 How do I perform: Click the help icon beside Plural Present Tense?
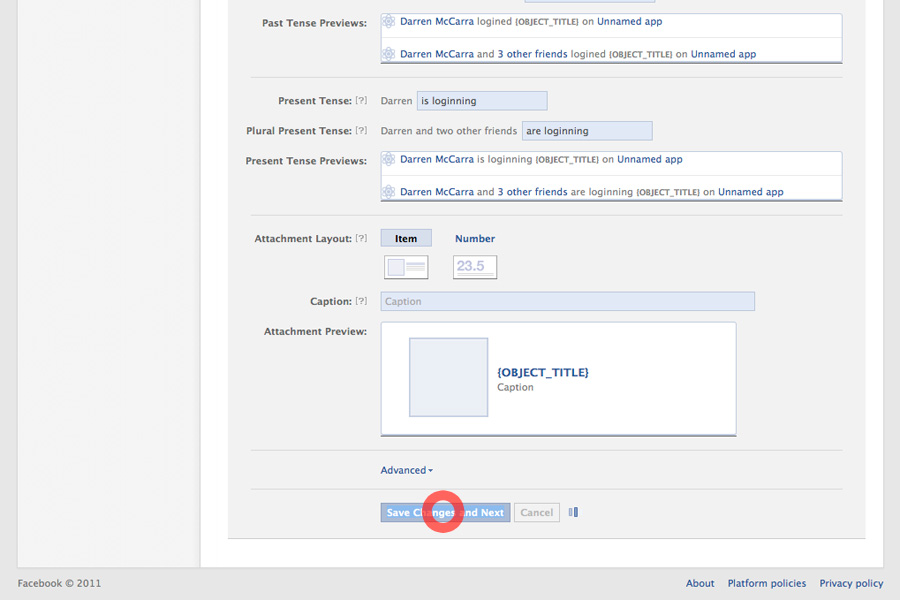(361, 131)
